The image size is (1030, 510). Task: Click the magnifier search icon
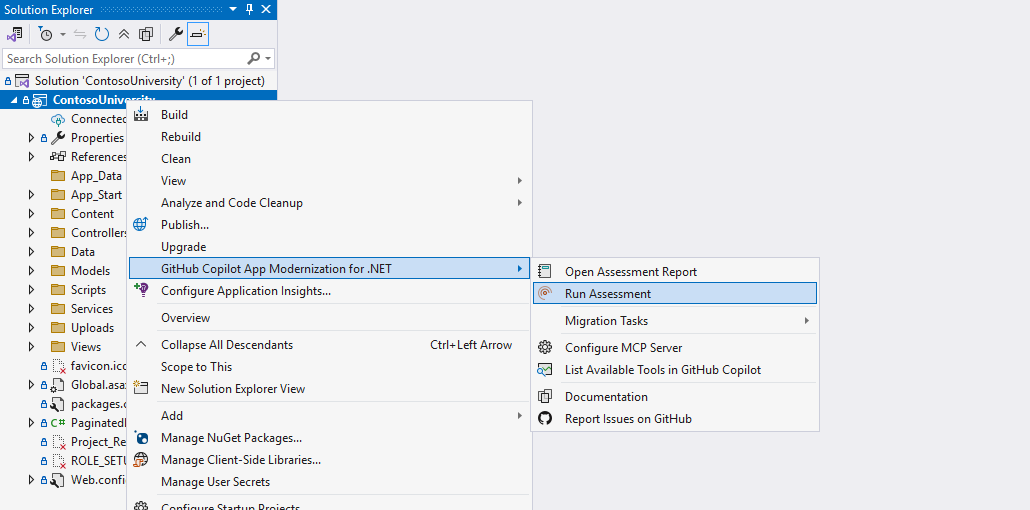[x=254, y=58]
